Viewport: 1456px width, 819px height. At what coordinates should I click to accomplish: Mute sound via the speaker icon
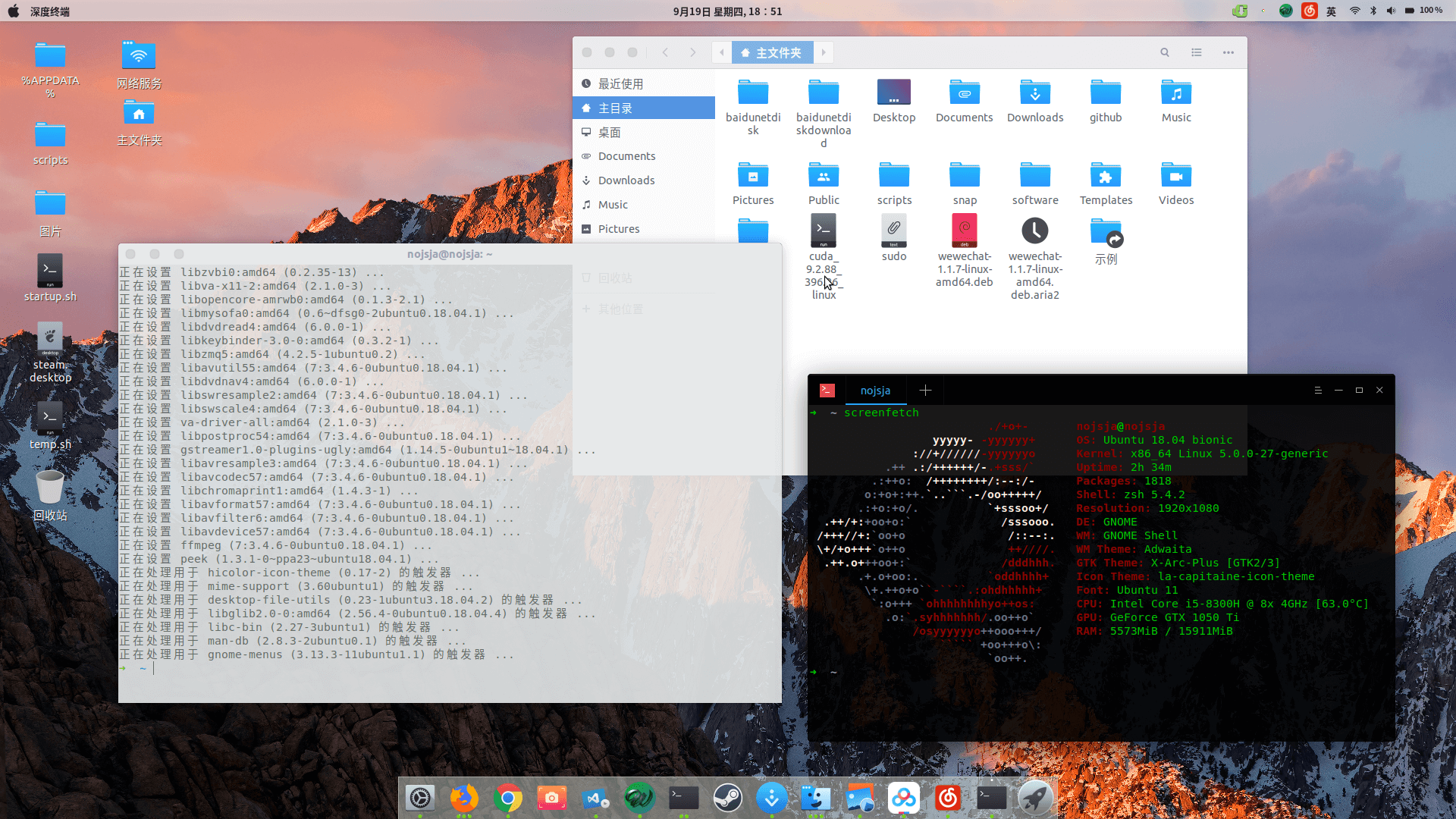pos(1390,11)
